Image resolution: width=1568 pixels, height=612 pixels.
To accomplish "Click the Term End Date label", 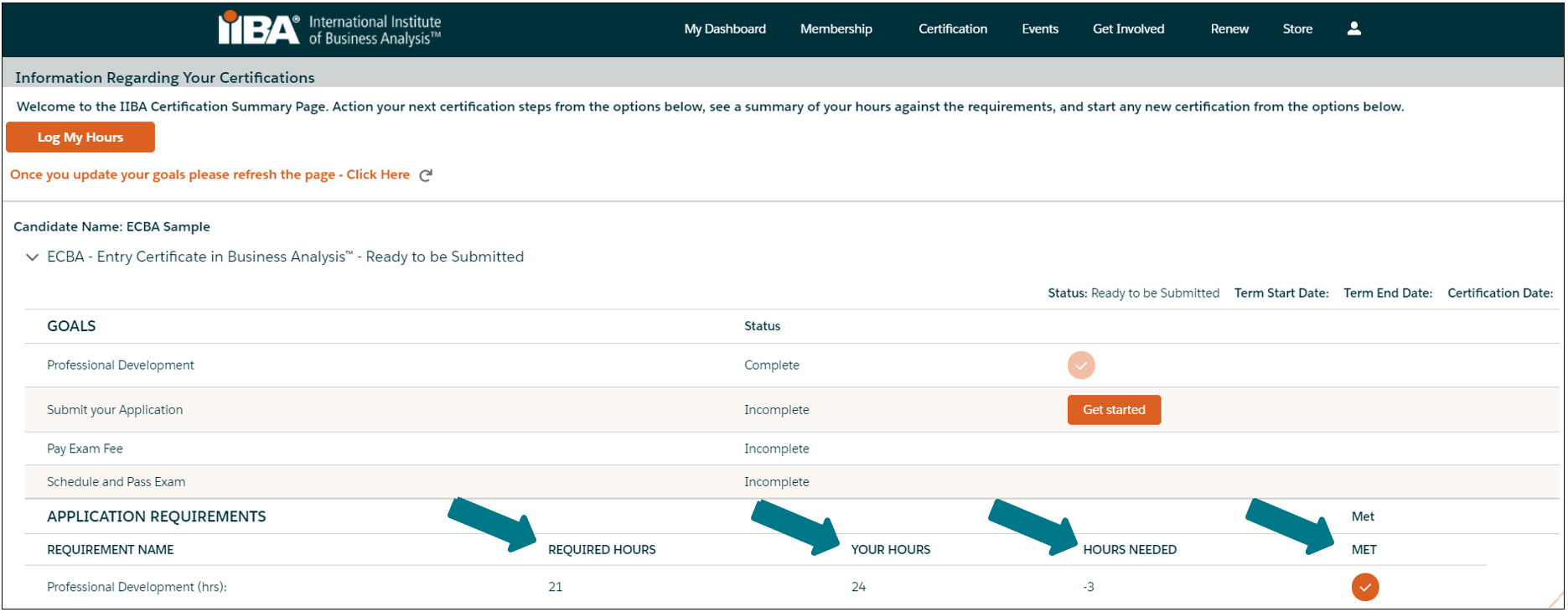I will tap(1388, 293).
